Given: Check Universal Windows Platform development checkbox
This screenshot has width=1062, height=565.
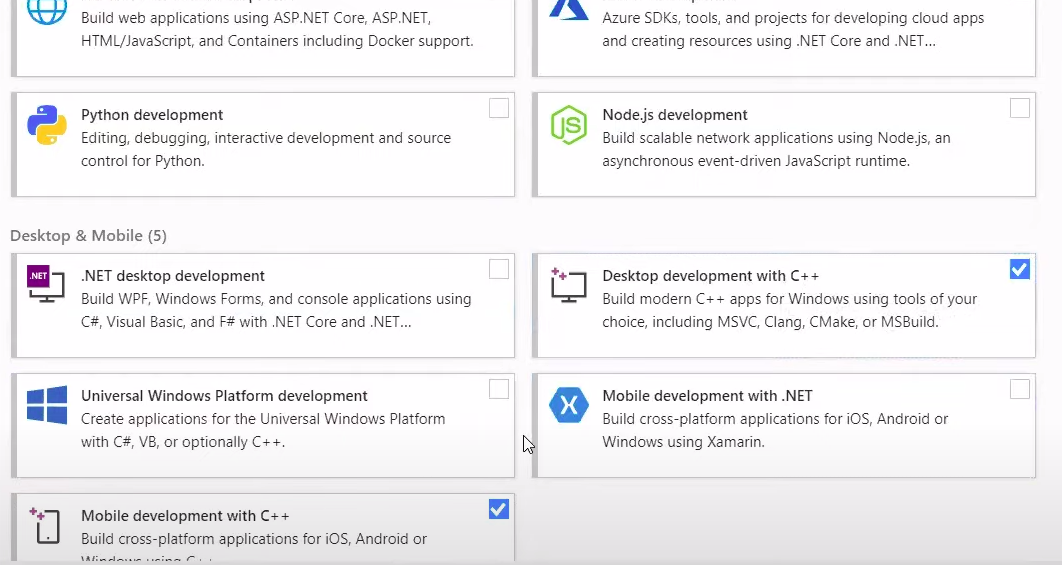Looking at the screenshot, I should [x=498, y=389].
